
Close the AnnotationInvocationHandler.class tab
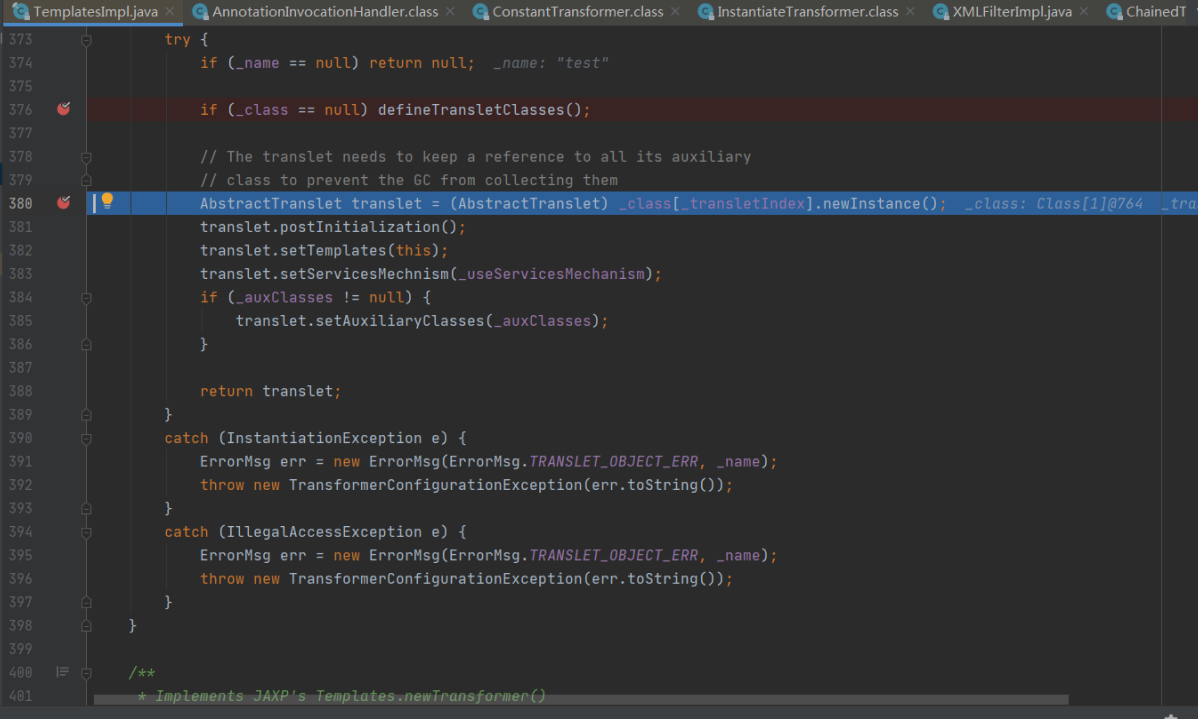click(450, 11)
